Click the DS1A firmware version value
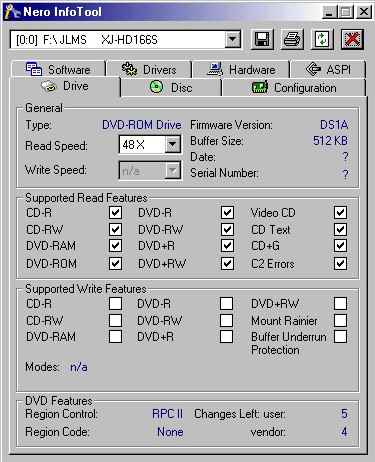Image resolution: width=375 pixels, height=462 pixels. pos(334,125)
